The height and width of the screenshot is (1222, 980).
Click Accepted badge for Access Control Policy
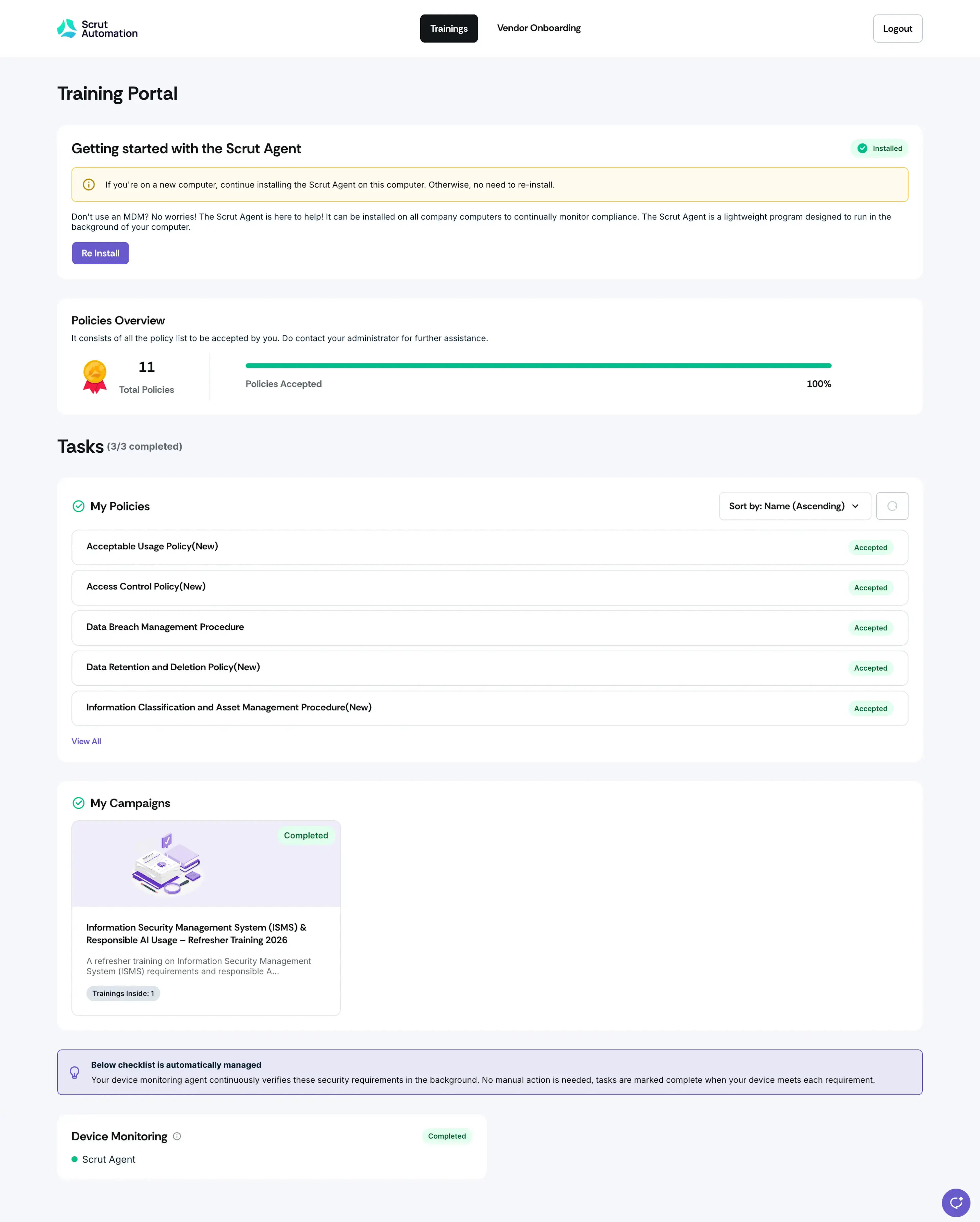coord(871,588)
